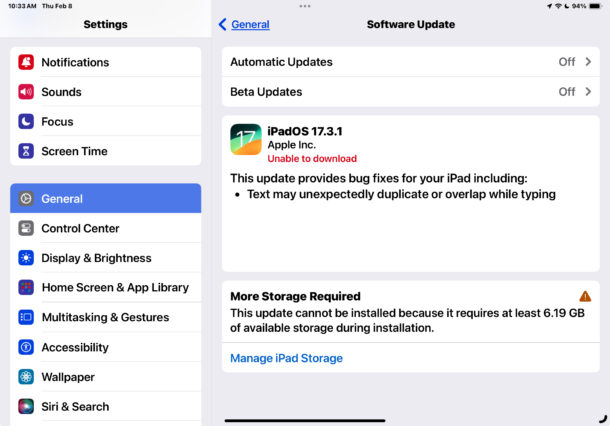610x426 pixels.
Task: Tap the Wallpaper icon
Action: point(26,377)
